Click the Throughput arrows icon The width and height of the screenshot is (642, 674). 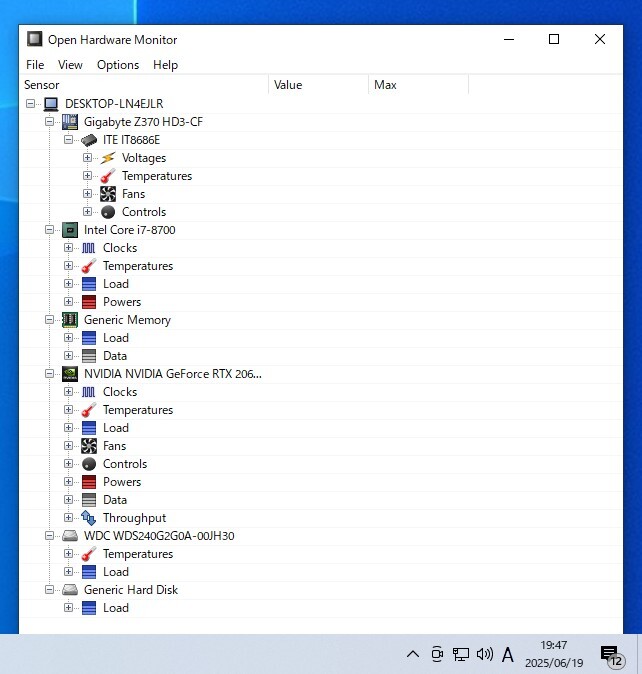click(89, 518)
